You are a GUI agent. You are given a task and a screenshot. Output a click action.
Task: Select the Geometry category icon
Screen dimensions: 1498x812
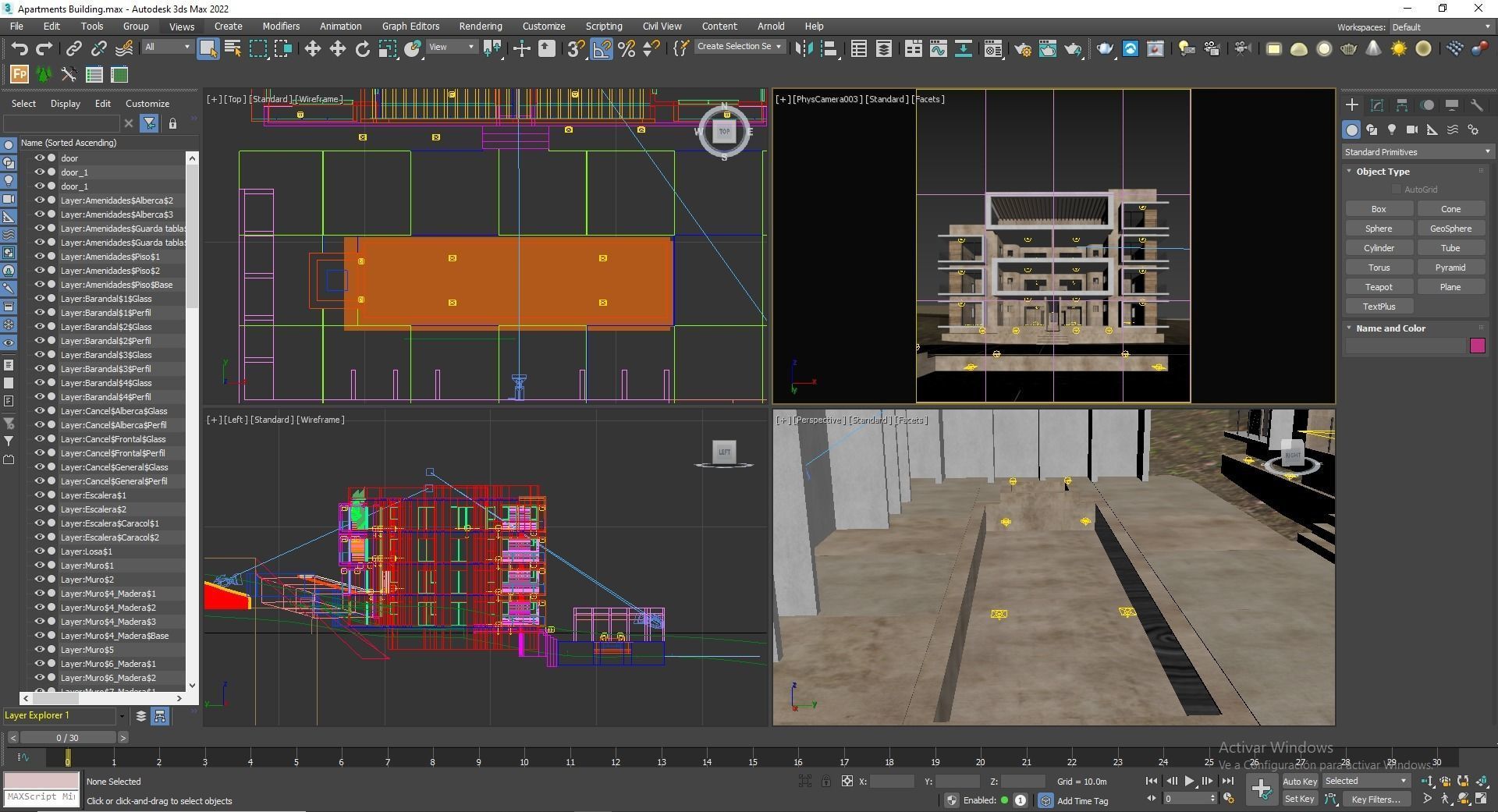point(1352,129)
